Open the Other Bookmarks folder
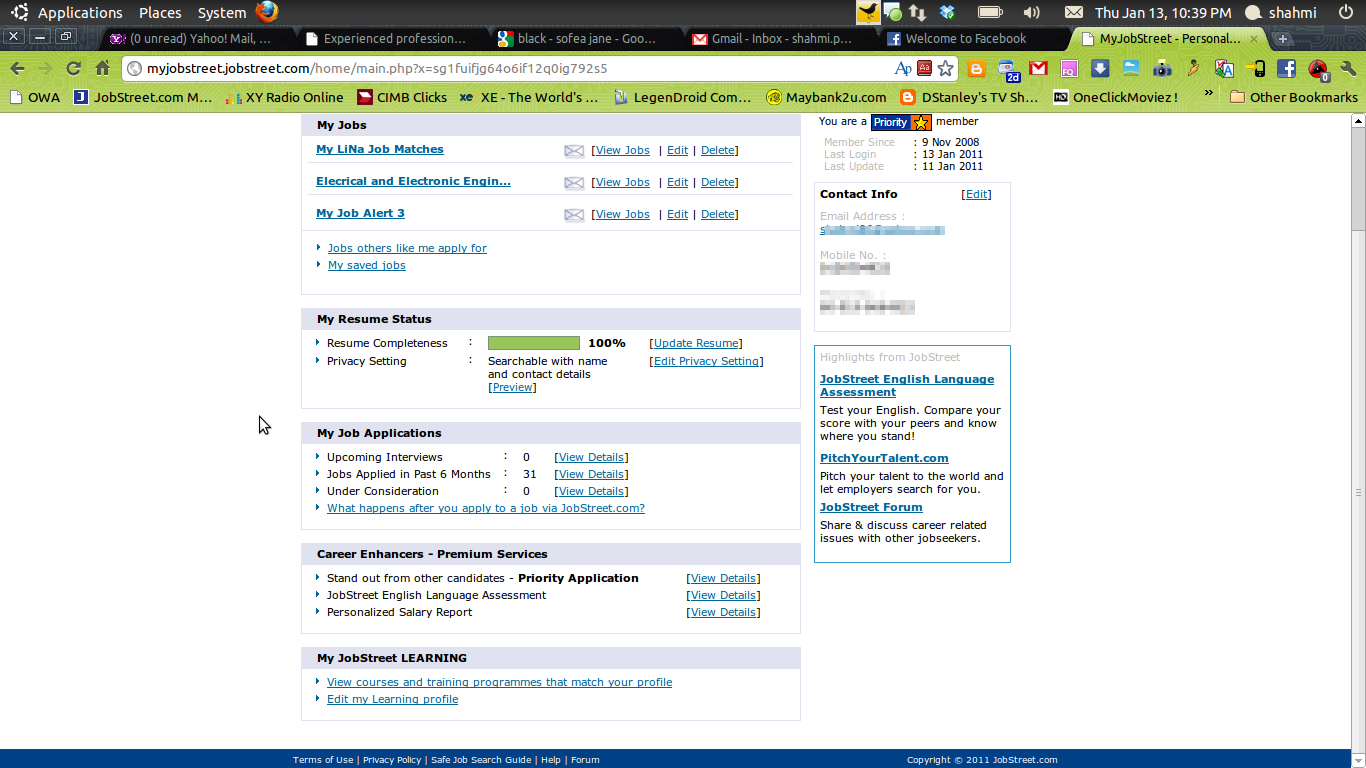The height and width of the screenshot is (768, 1366). [1294, 97]
